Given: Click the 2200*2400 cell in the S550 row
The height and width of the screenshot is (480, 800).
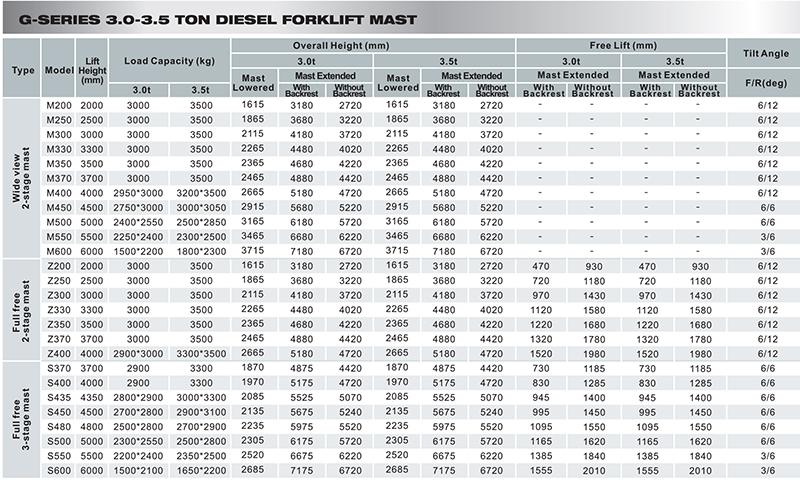Looking at the screenshot, I should 138,457.
